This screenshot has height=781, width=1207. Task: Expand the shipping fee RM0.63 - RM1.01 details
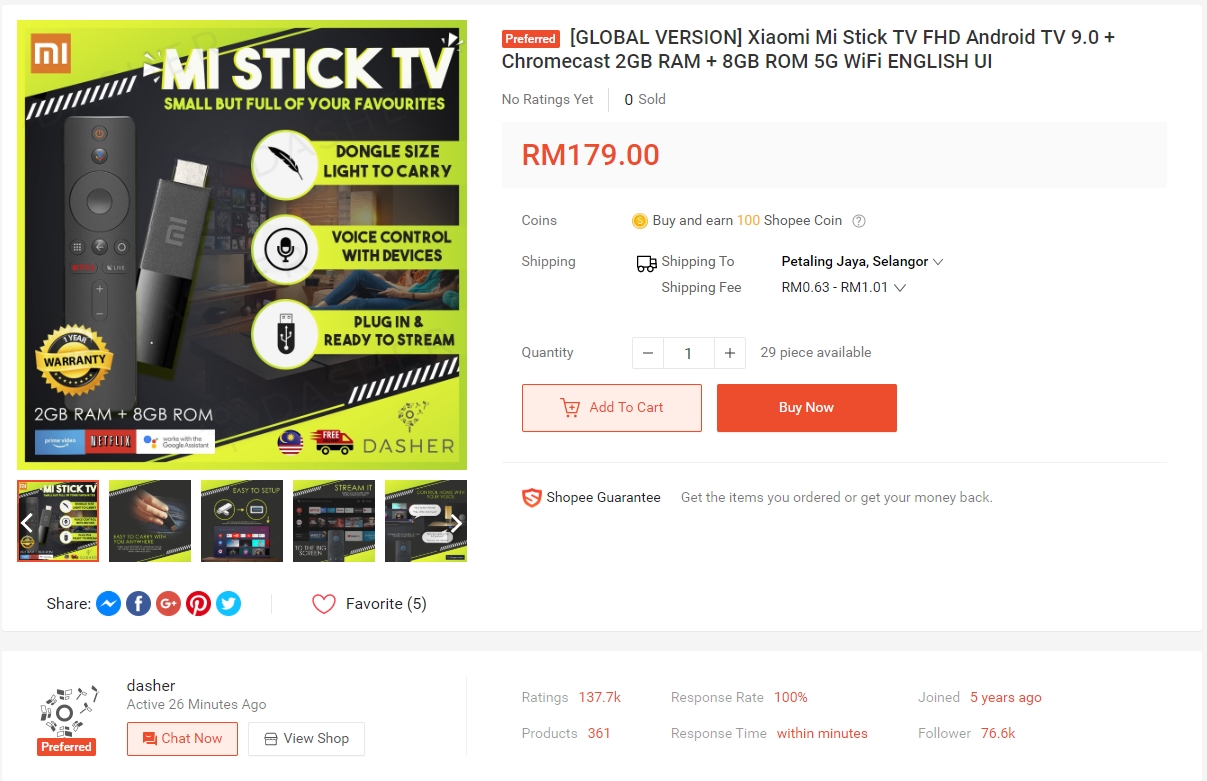844,288
